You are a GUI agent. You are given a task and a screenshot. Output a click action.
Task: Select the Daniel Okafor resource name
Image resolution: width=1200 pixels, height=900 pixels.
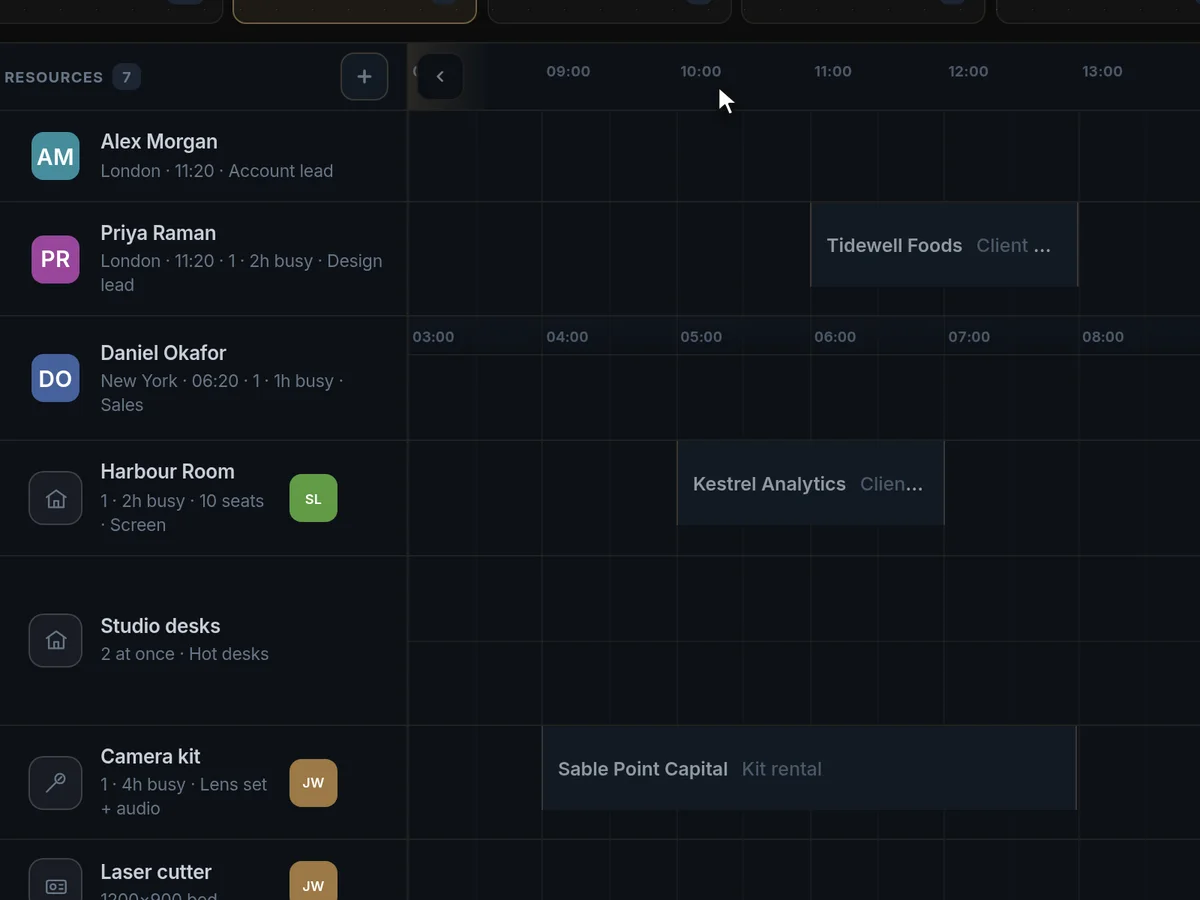[x=163, y=353]
